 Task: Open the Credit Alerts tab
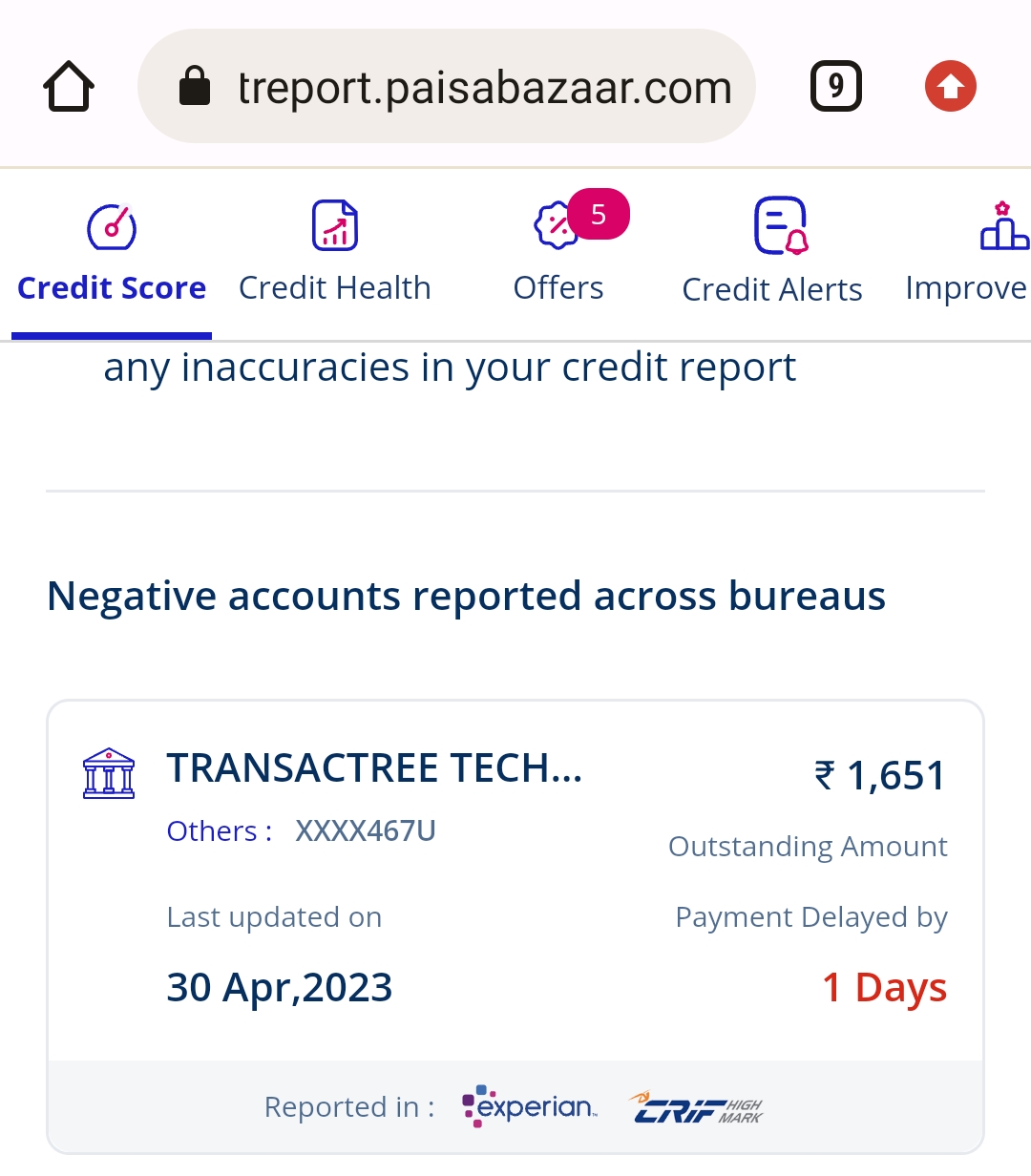(771, 290)
